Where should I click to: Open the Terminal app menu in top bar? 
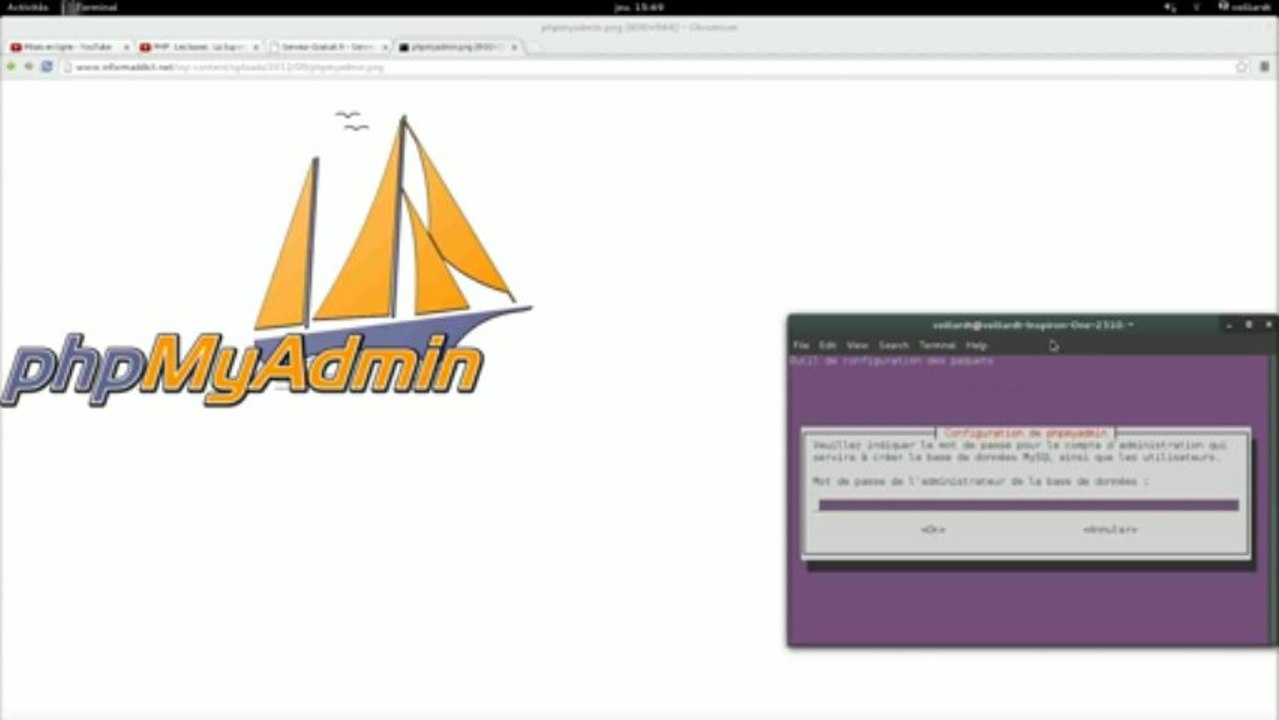point(90,7)
